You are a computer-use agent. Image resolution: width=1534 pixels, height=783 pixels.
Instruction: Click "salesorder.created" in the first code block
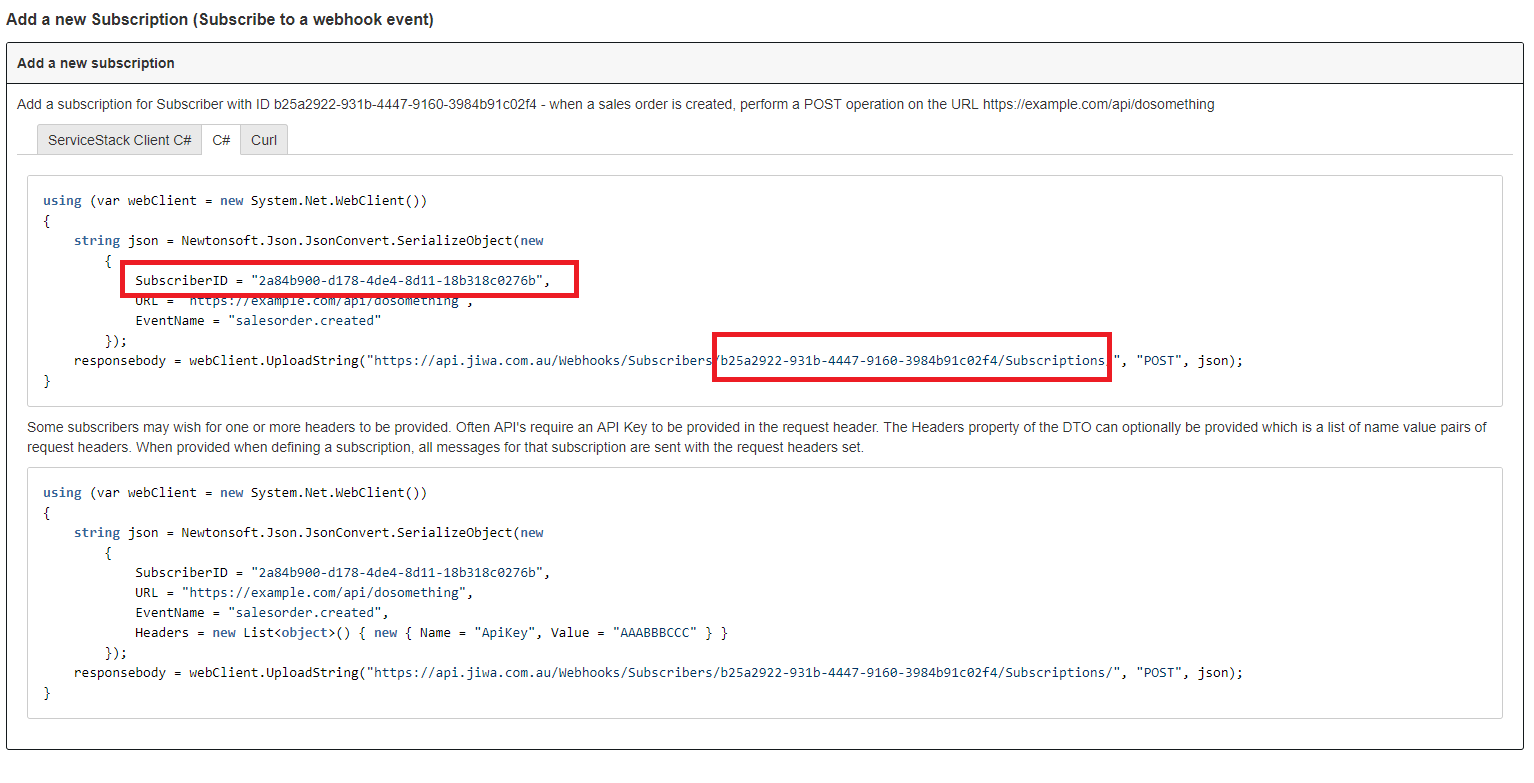coord(305,321)
